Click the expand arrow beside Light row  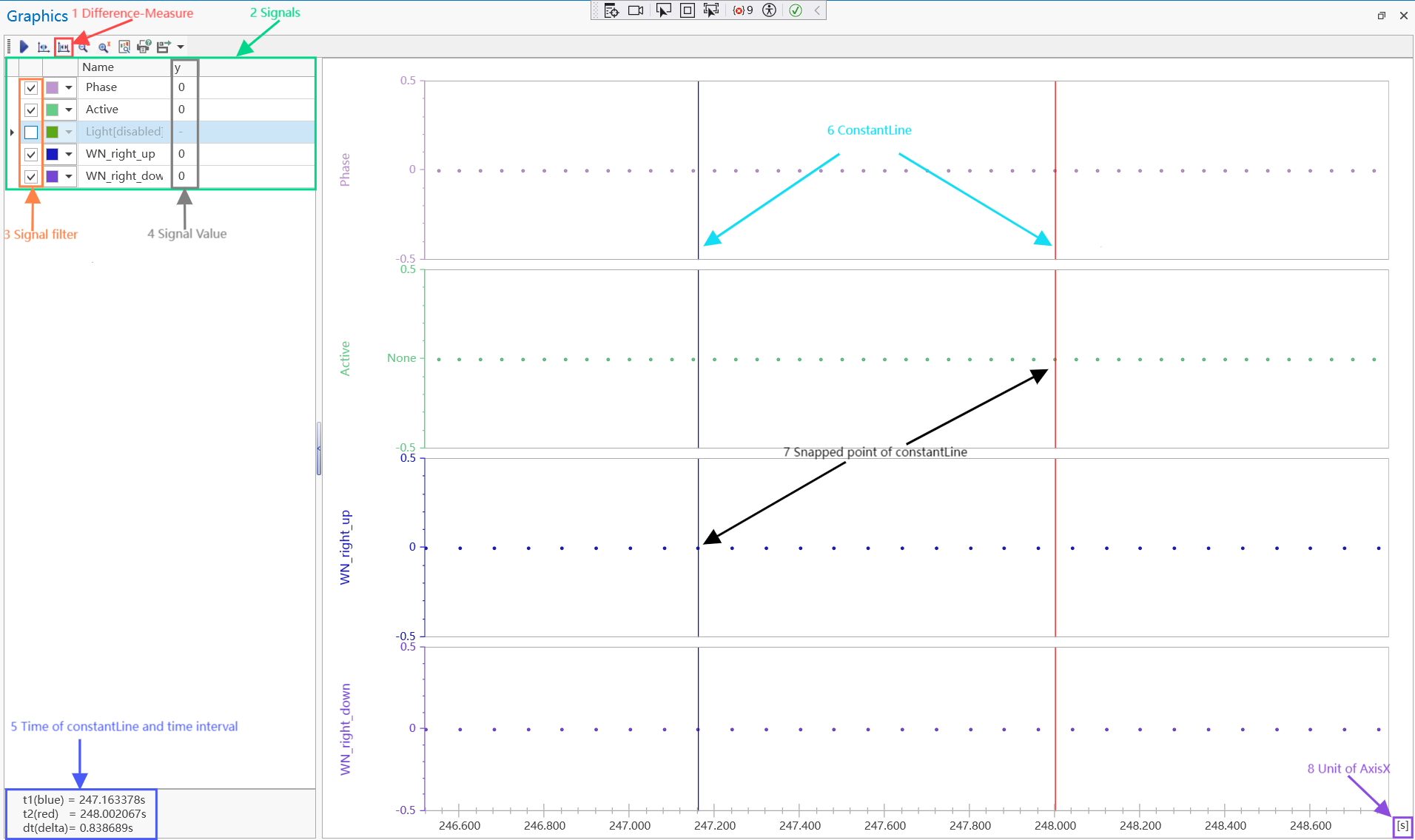[12, 132]
